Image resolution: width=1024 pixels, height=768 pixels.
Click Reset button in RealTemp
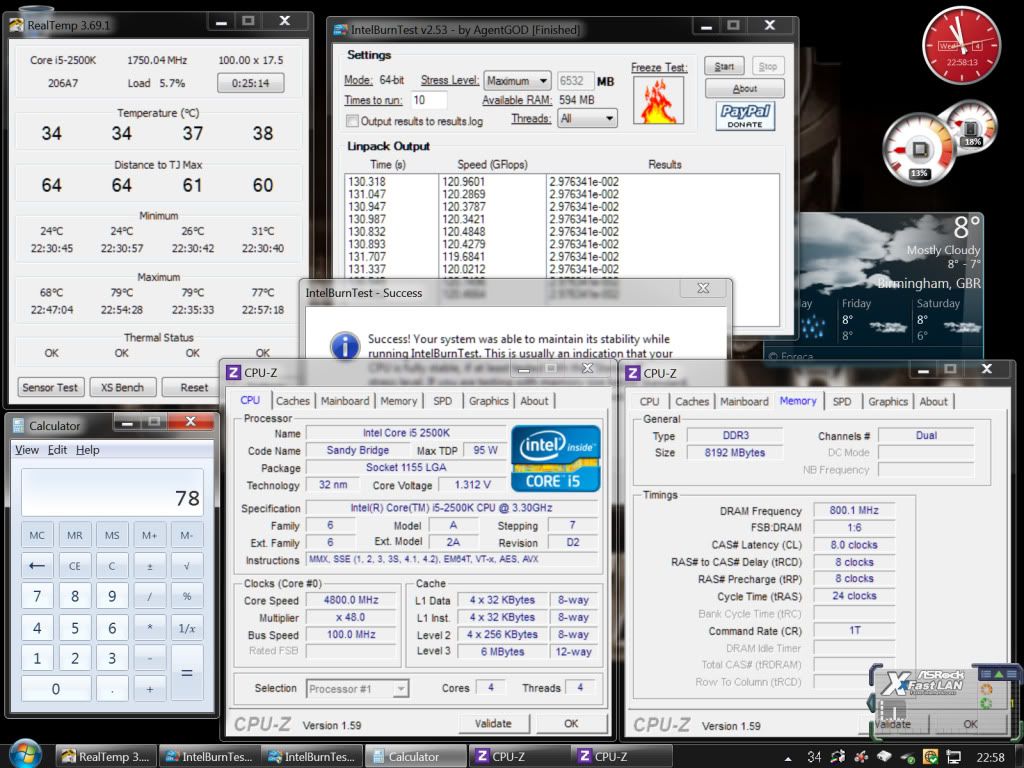coord(193,387)
